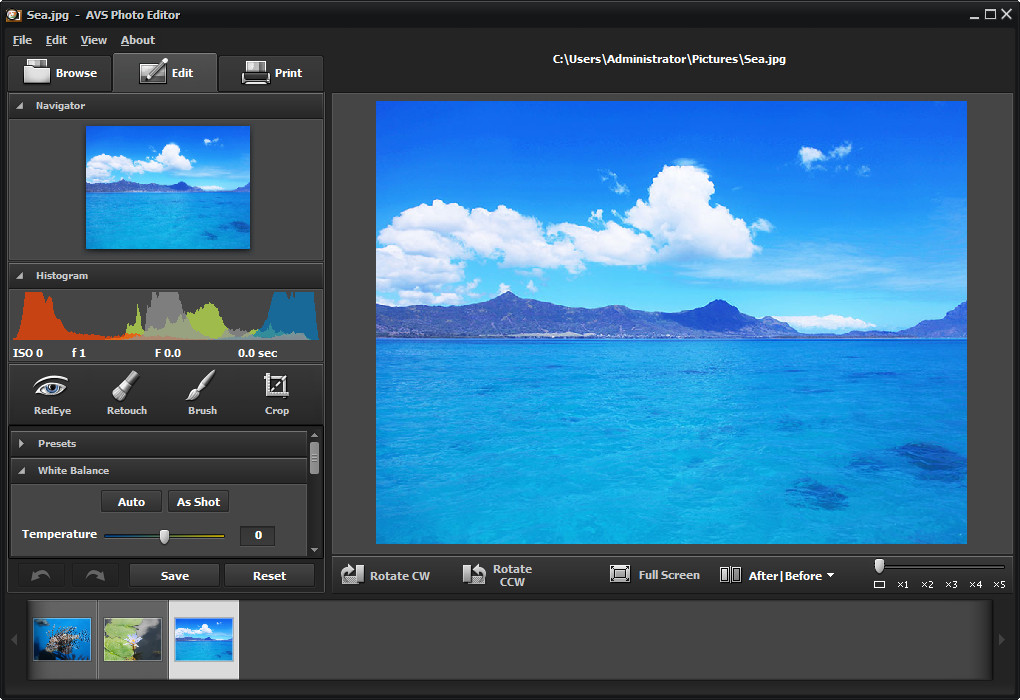Open the File menu
The width and height of the screenshot is (1020, 700).
click(x=22, y=40)
